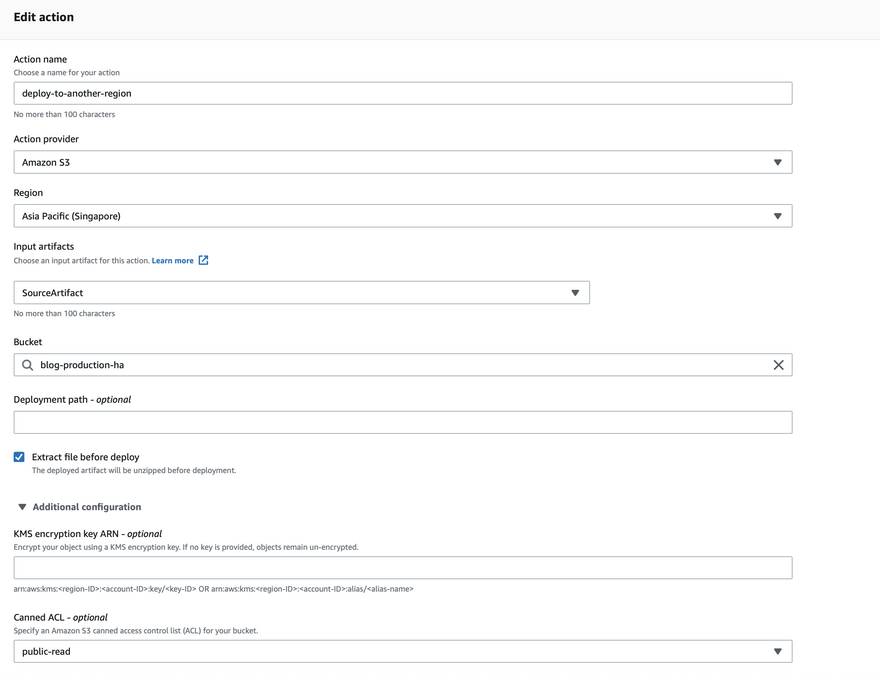Focus the Deployment path input box

402,422
